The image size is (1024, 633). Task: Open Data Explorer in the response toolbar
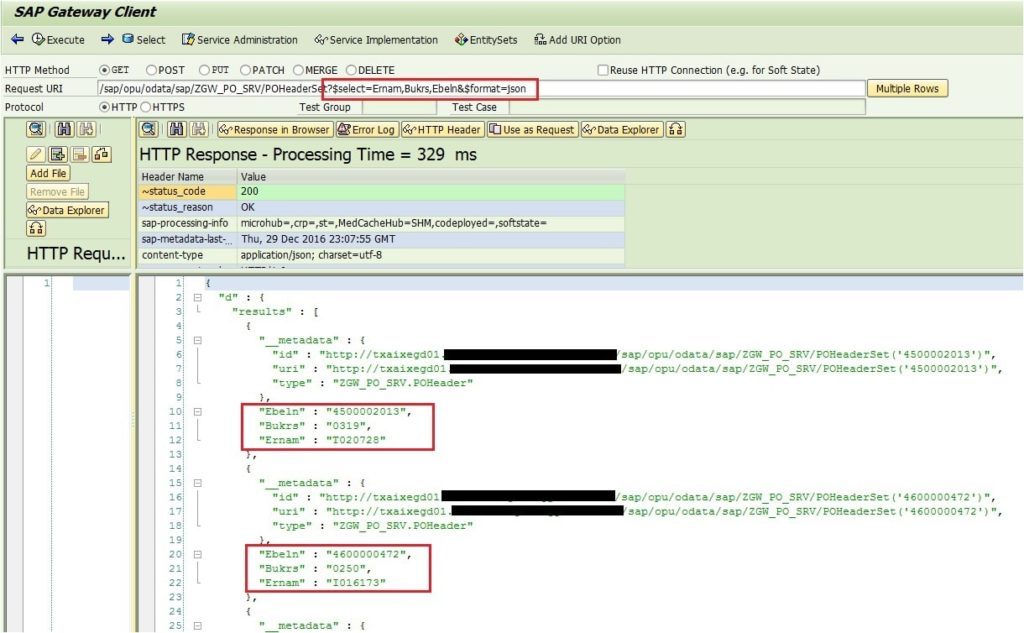[621, 129]
